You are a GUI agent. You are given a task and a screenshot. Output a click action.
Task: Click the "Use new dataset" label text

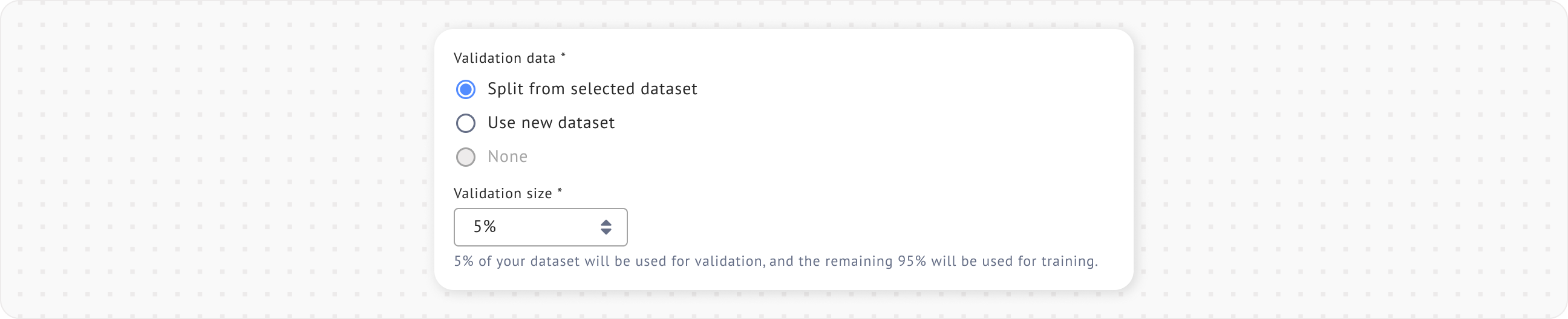pos(551,123)
